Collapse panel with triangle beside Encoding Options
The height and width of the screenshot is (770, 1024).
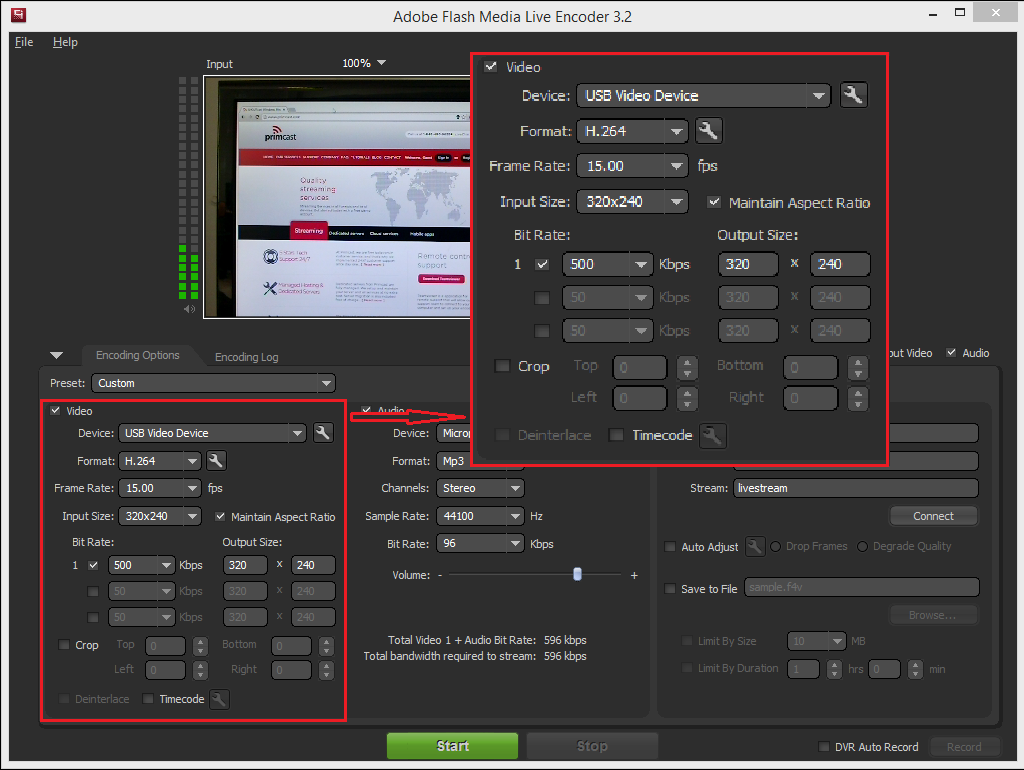pyautogui.click(x=57, y=355)
